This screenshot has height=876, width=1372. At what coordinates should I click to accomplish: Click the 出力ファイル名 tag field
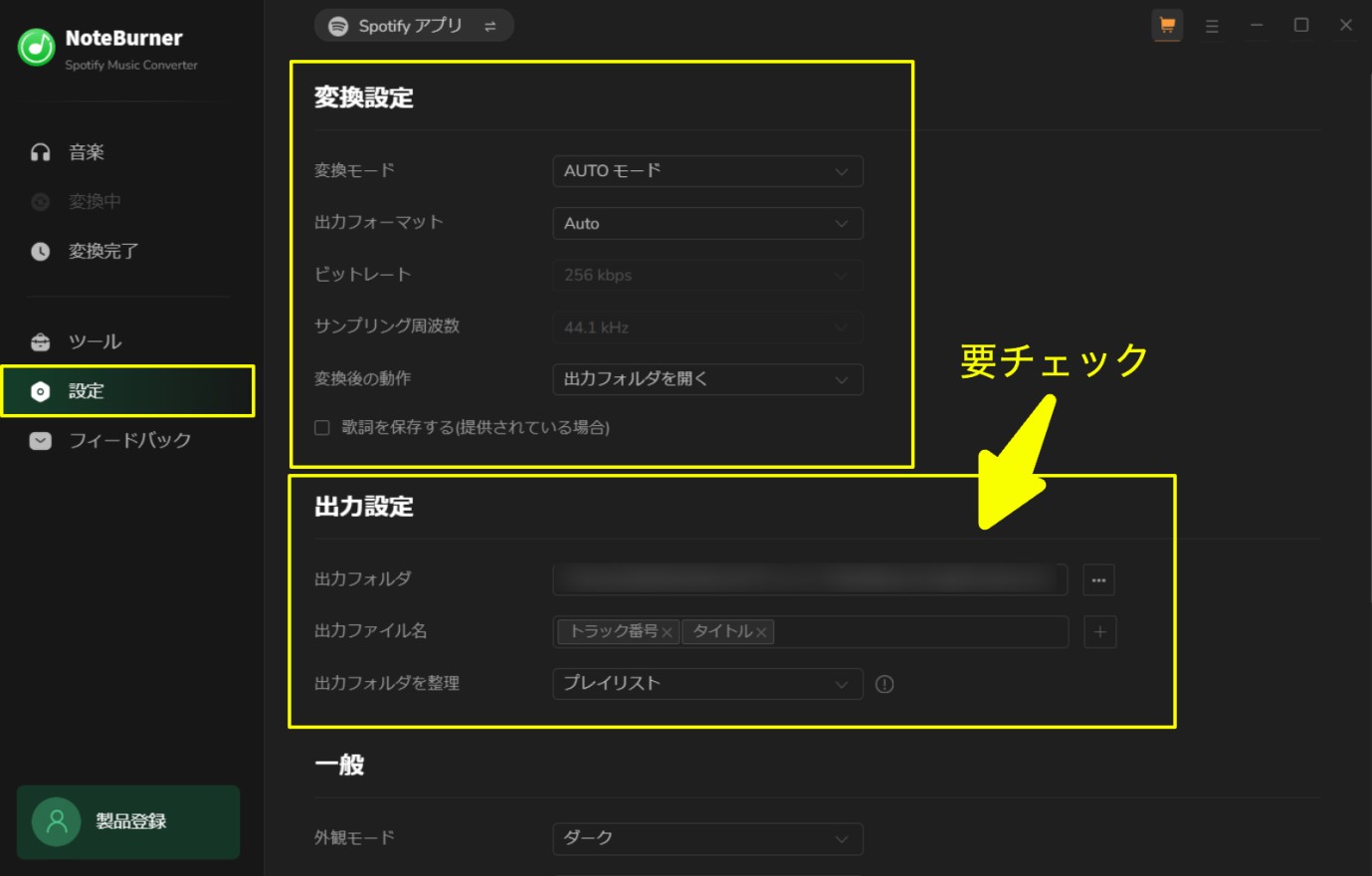tap(810, 631)
